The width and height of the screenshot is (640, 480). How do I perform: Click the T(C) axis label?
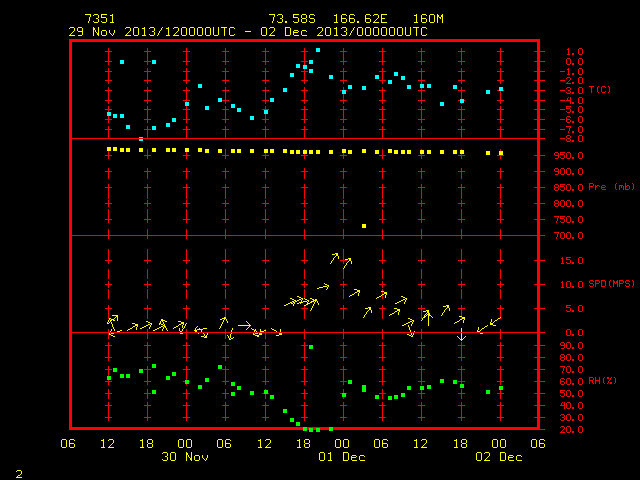click(600, 89)
